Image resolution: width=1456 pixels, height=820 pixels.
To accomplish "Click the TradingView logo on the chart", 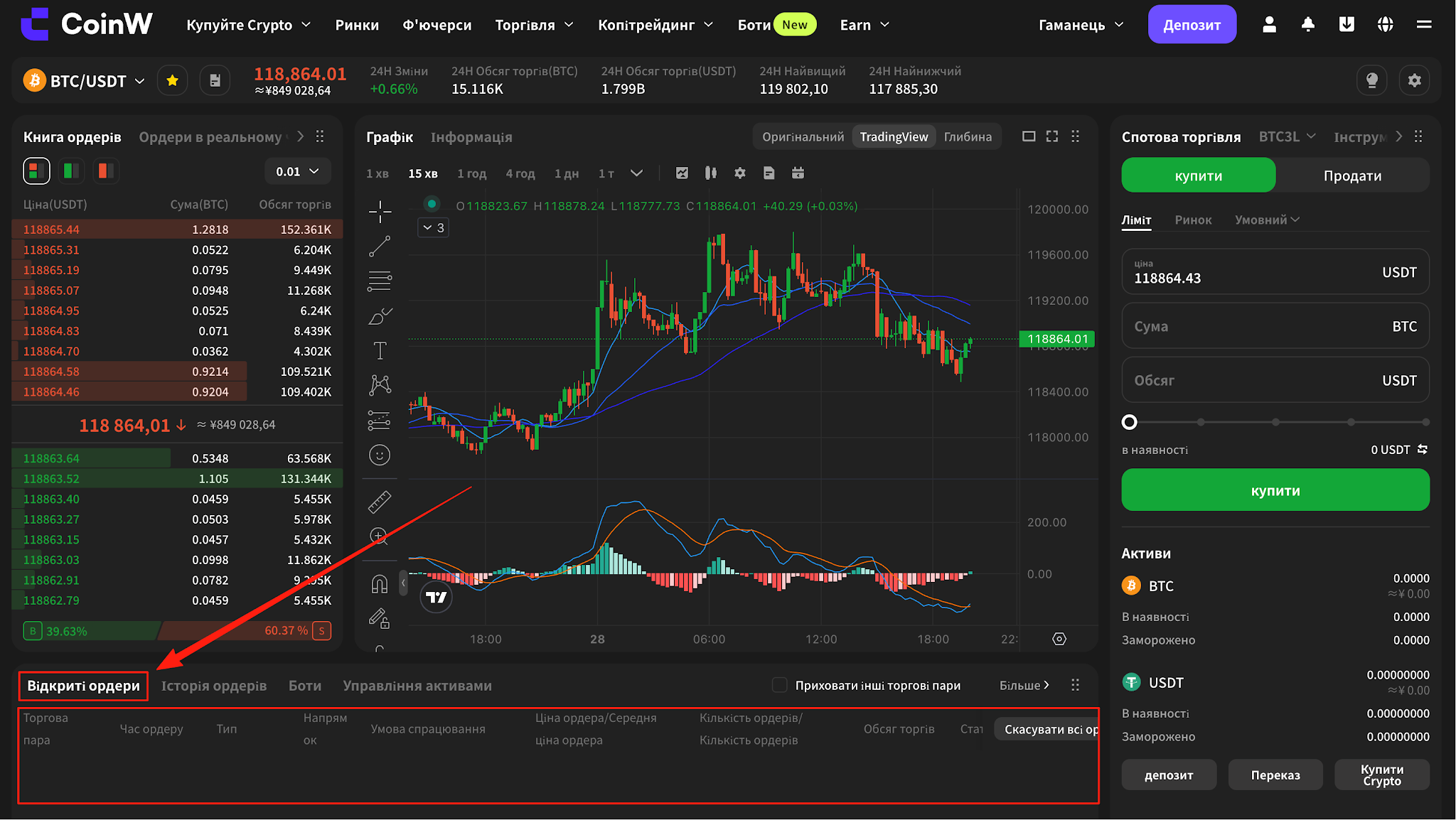I will [437, 597].
